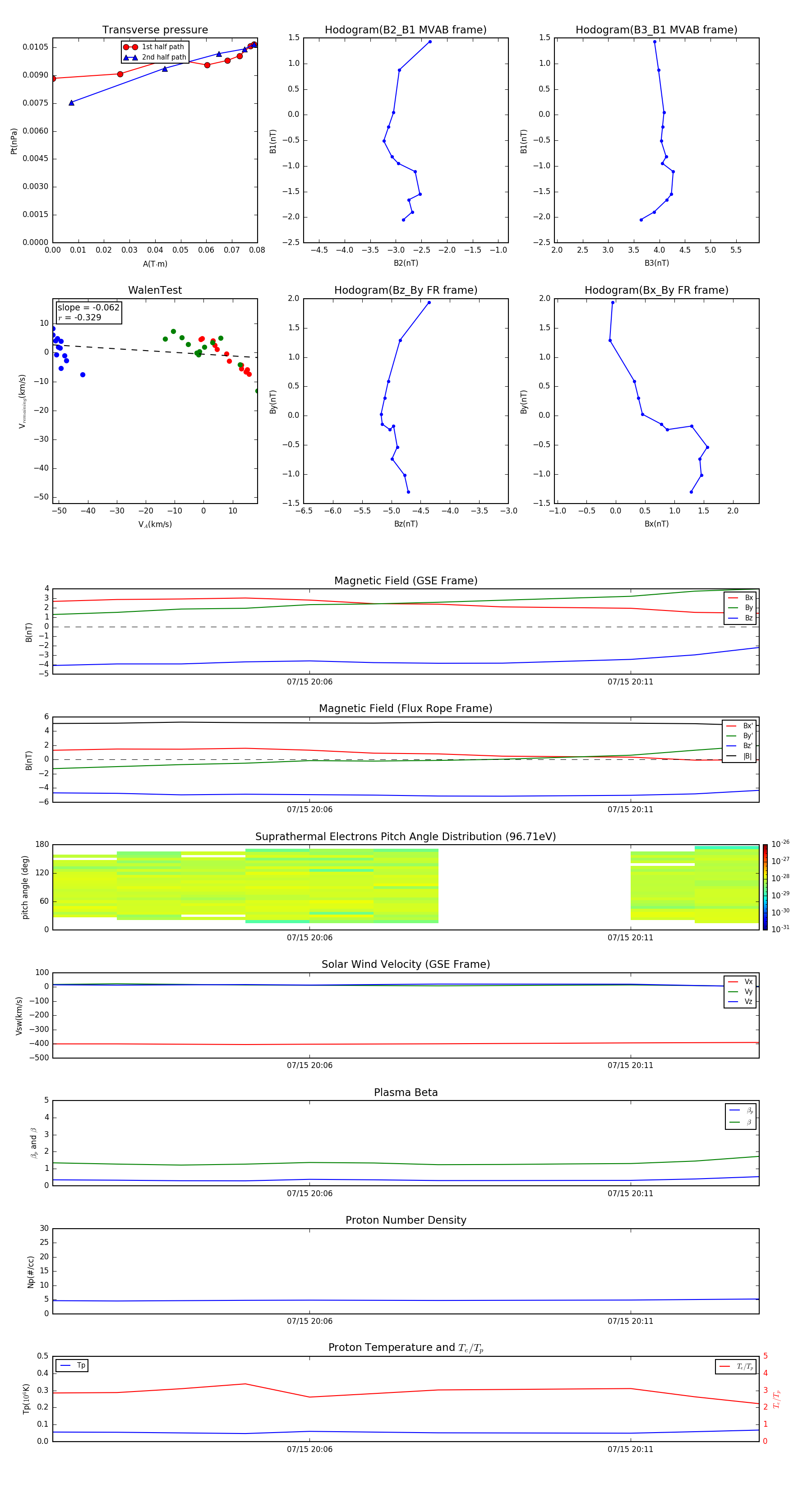Click the 'Pt(nPa)' y-axis label
Viewport: 812px width, 1489px height.
coord(14,140)
